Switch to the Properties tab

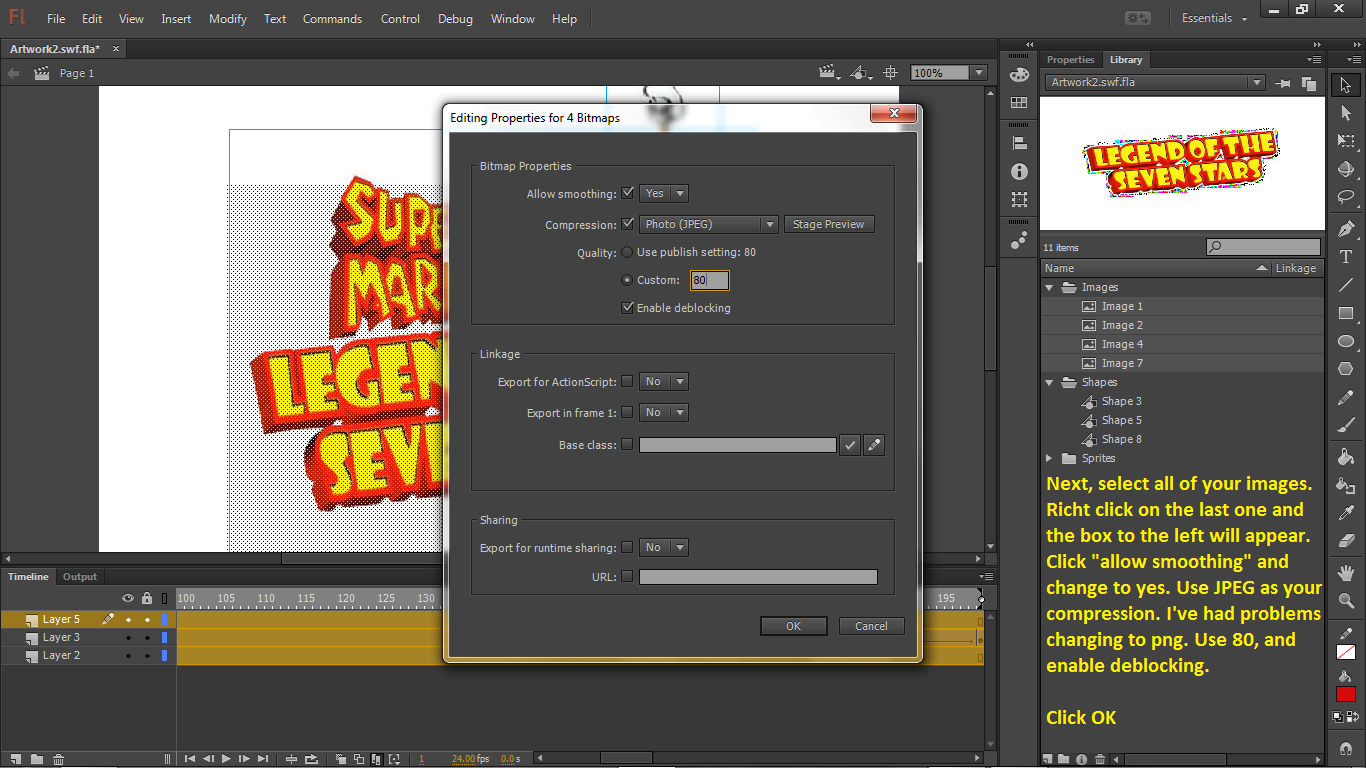[1071, 60]
